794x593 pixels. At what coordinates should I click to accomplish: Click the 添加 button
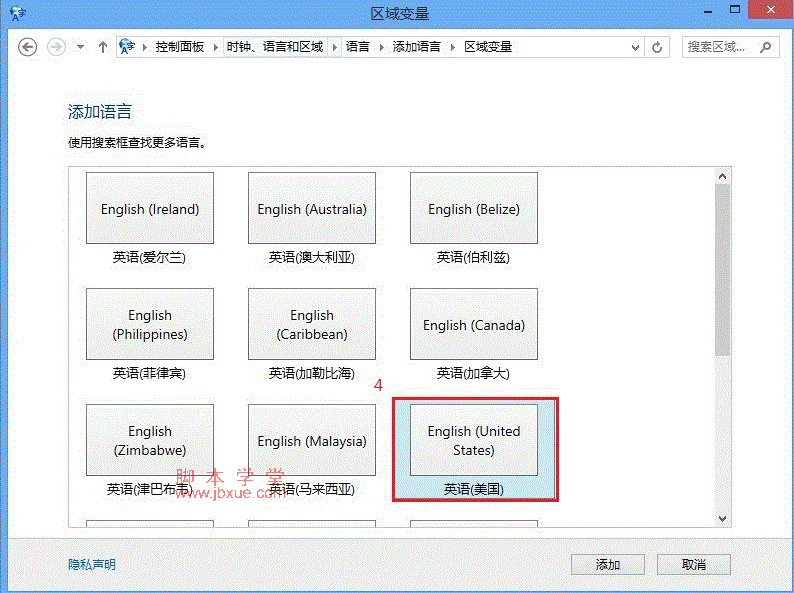(608, 564)
